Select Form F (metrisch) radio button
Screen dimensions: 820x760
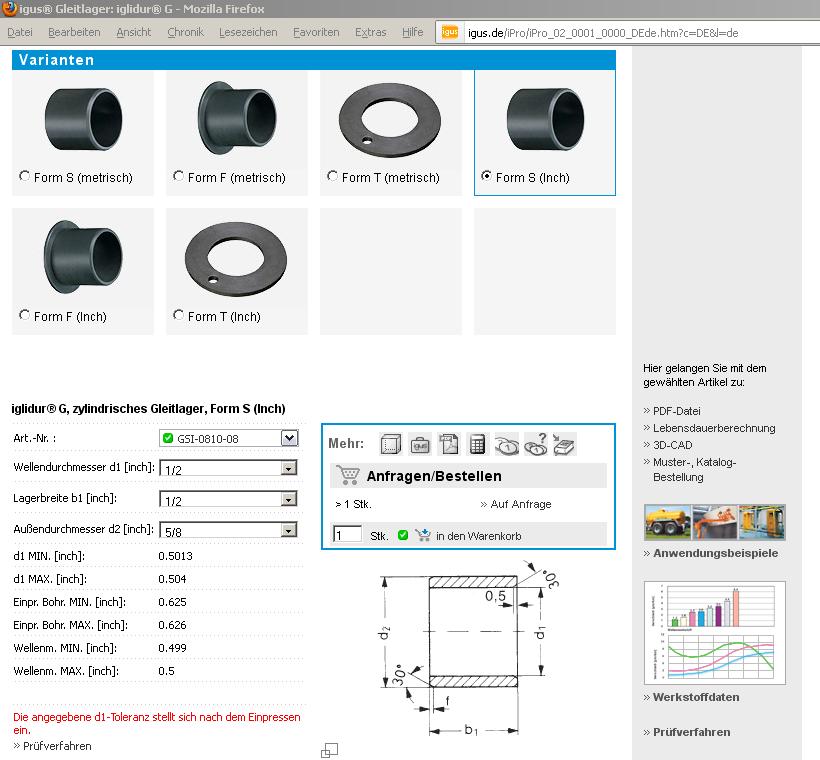click(x=178, y=176)
